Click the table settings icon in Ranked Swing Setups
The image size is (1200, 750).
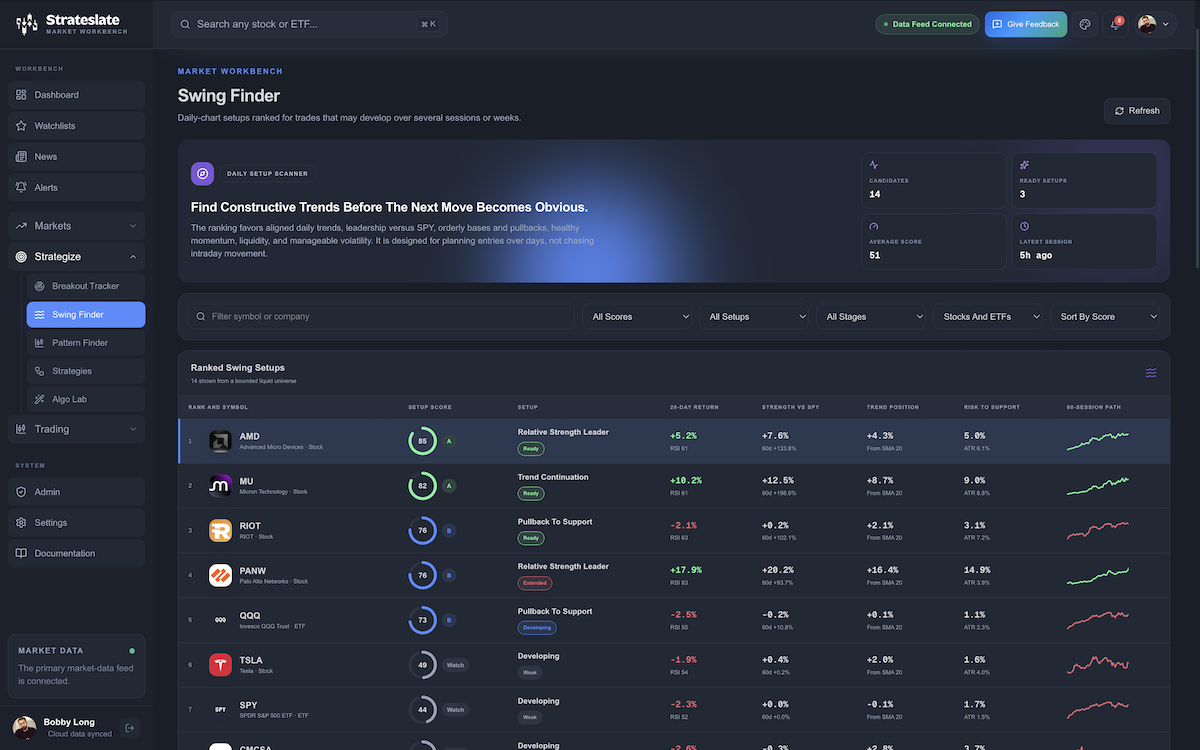1151,373
